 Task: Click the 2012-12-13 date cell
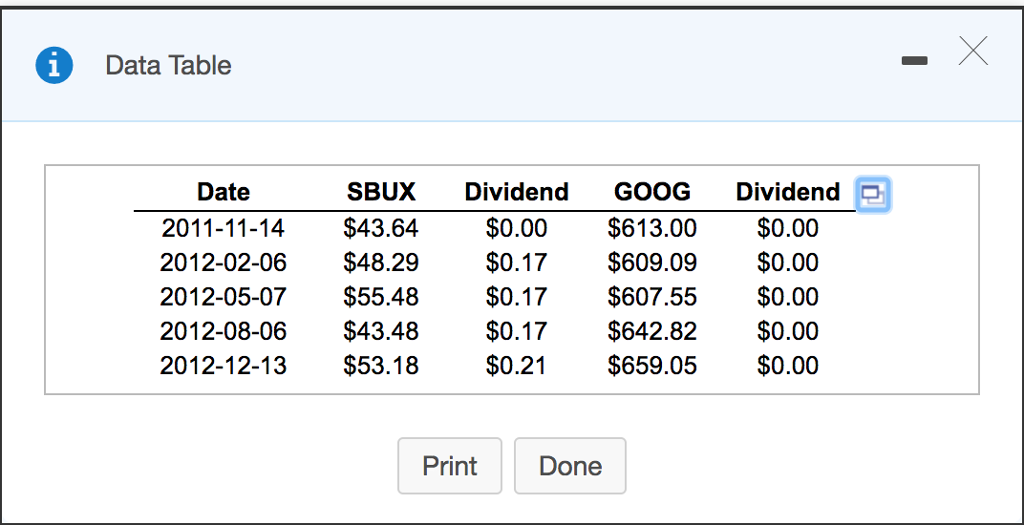pyautogui.click(x=223, y=365)
